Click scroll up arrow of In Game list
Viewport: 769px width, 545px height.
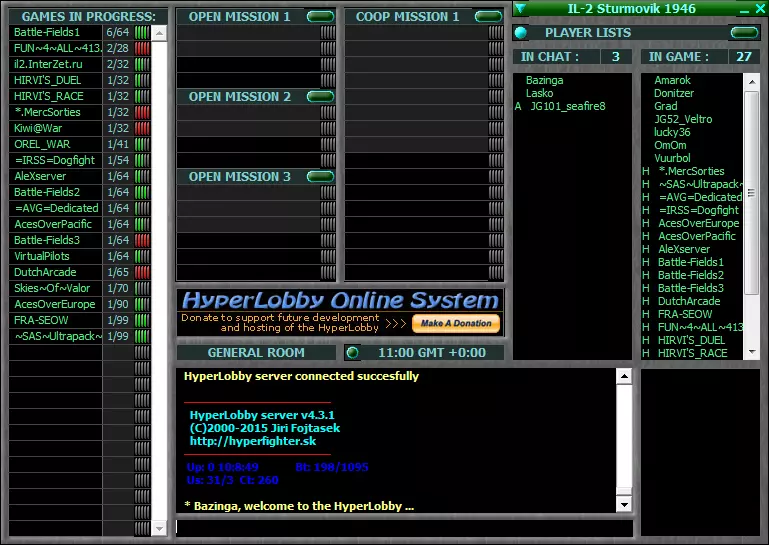coord(752,81)
